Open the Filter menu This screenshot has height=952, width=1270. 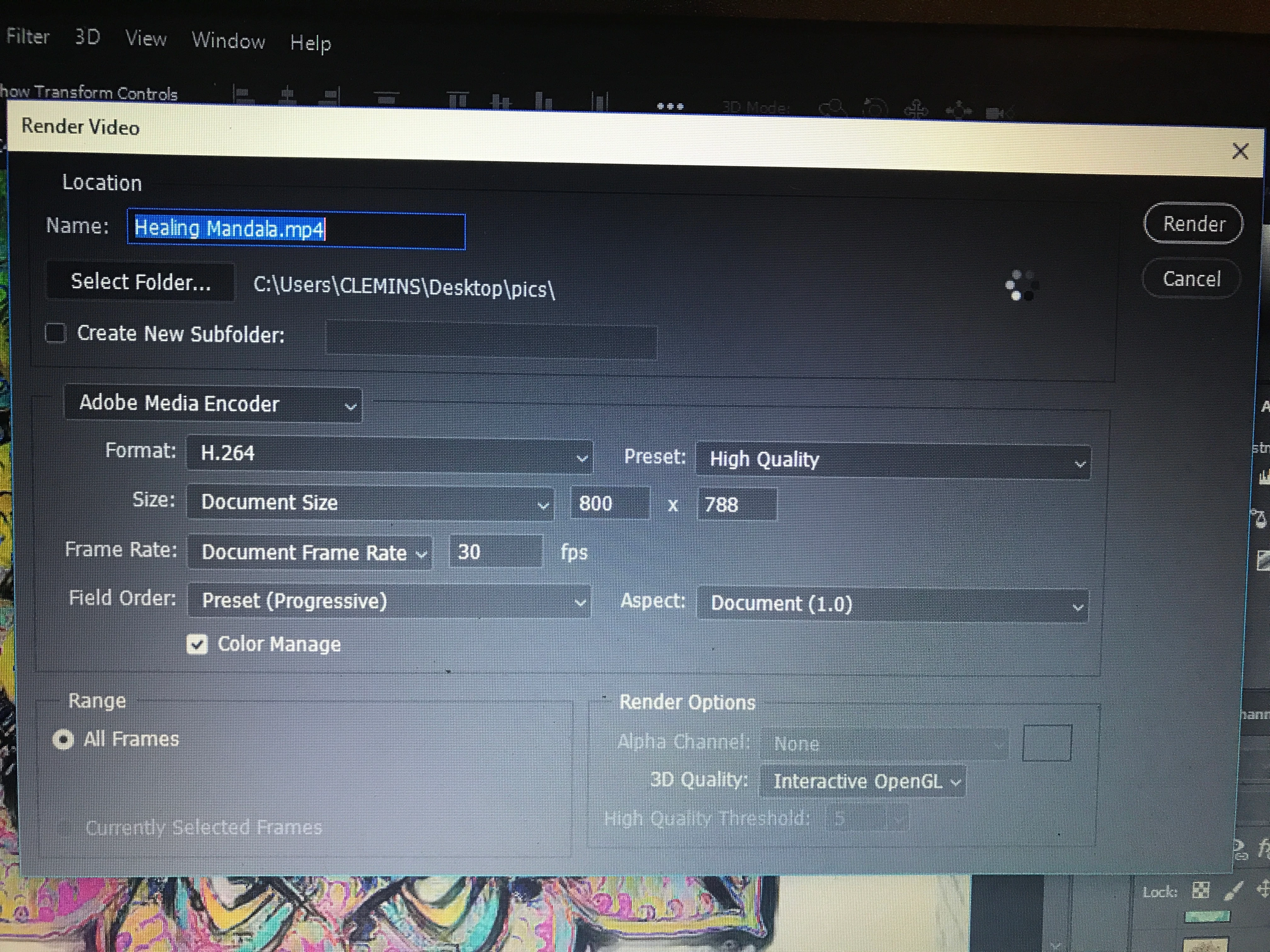pyautogui.click(x=27, y=37)
